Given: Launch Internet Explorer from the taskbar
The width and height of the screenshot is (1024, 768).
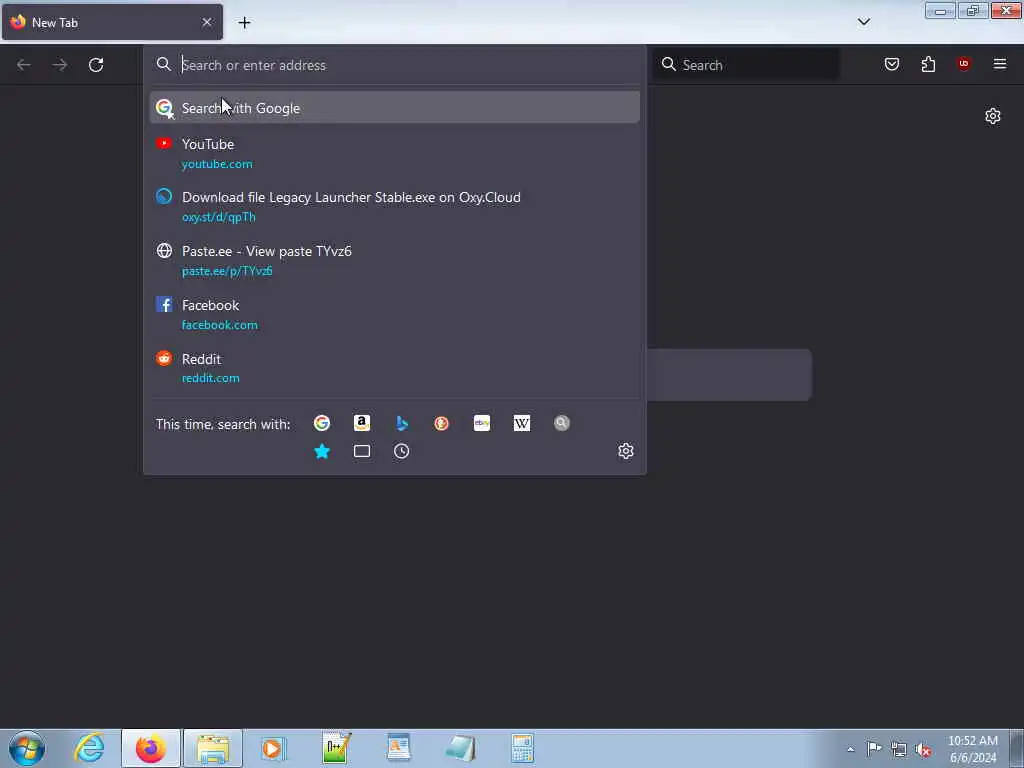Looking at the screenshot, I should (x=89, y=748).
